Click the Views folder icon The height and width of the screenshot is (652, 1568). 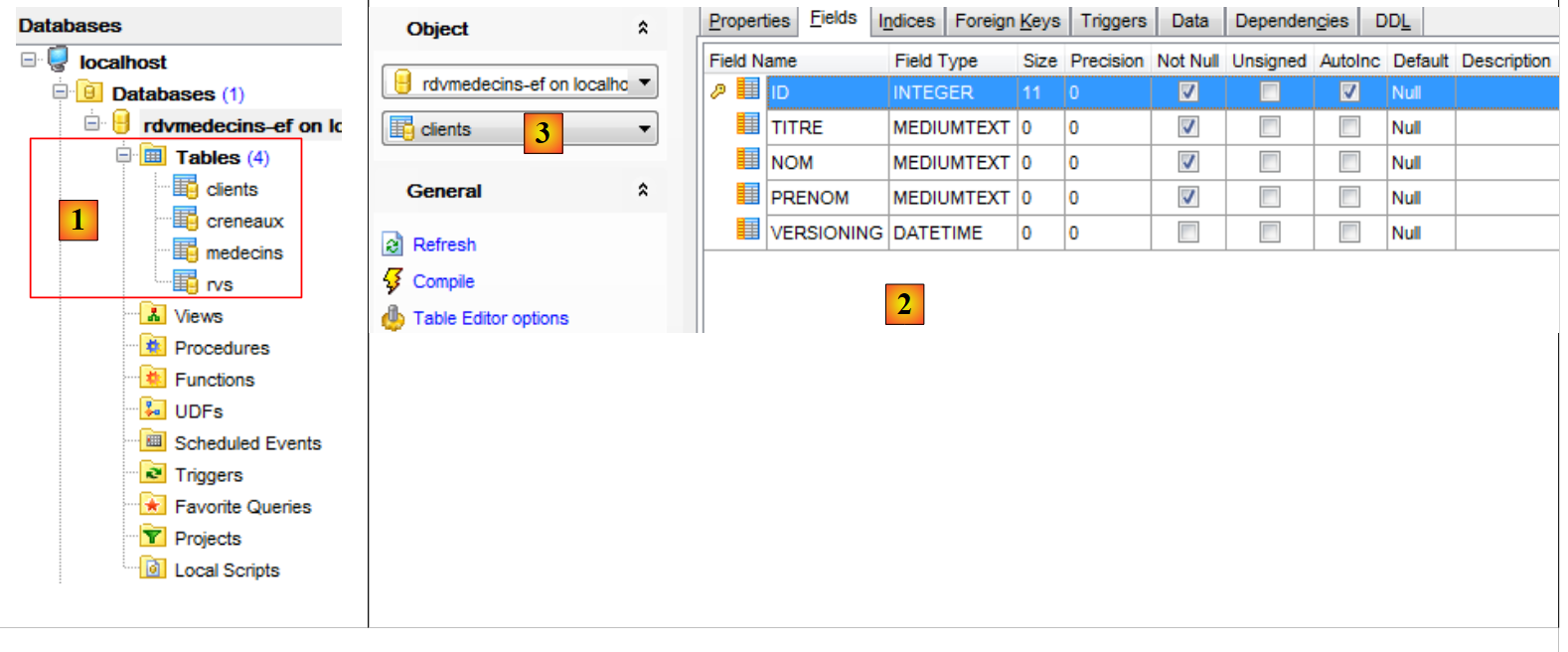152,315
